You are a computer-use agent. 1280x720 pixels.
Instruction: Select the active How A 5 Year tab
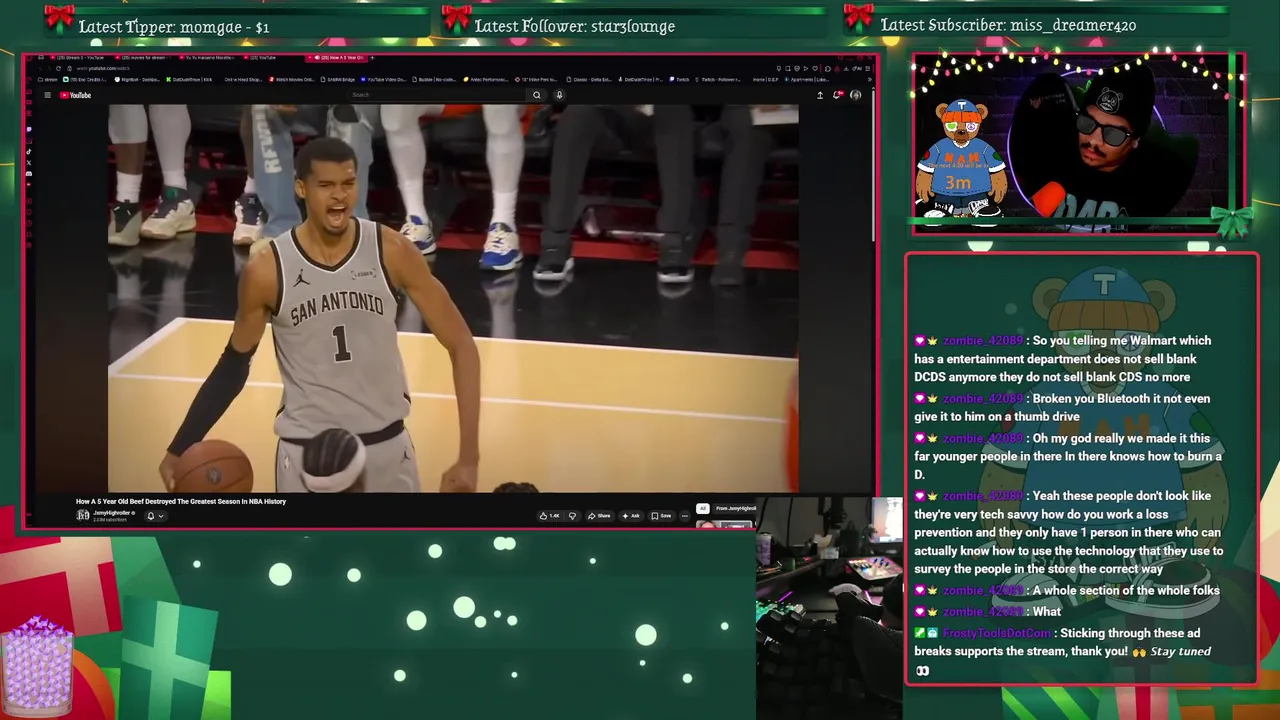(x=335, y=57)
